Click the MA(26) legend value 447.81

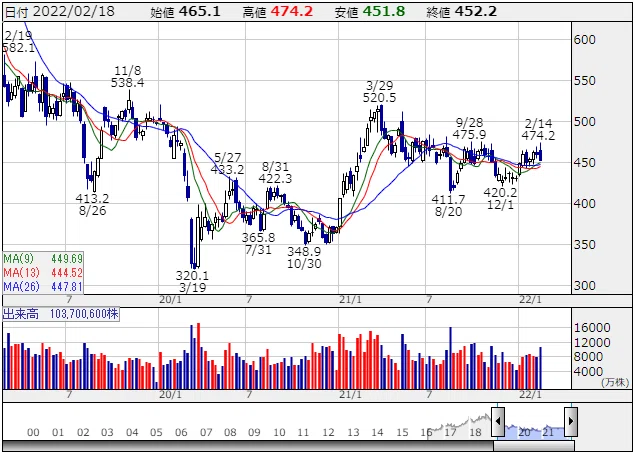pos(67,287)
